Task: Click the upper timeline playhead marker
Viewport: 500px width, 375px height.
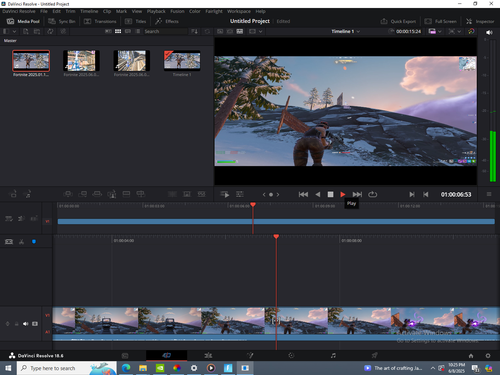Action: tap(253, 204)
